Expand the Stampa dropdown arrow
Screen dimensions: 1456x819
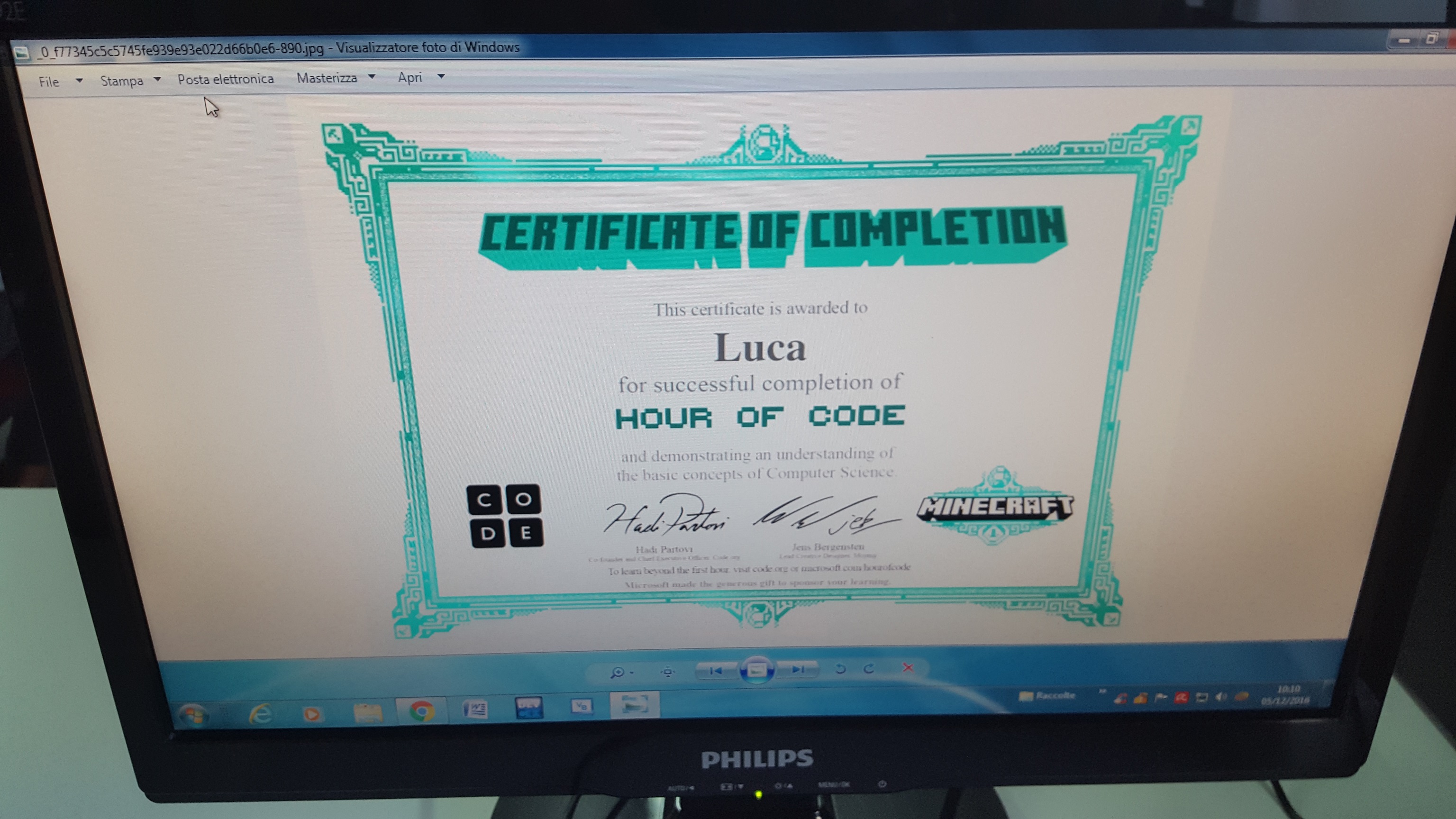[157, 79]
